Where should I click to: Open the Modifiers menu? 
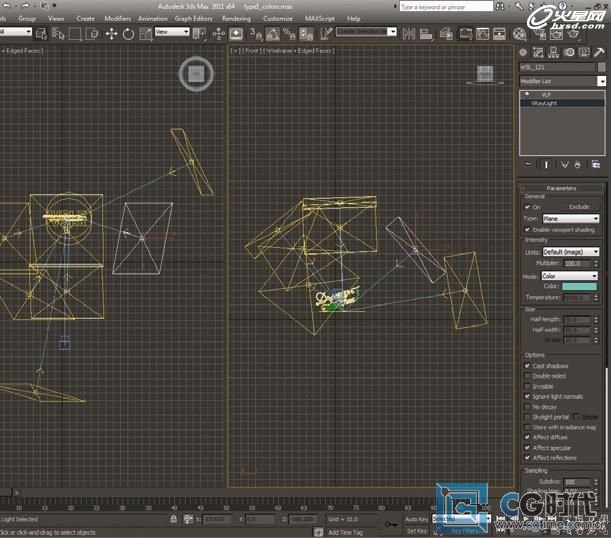pos(117,19)
